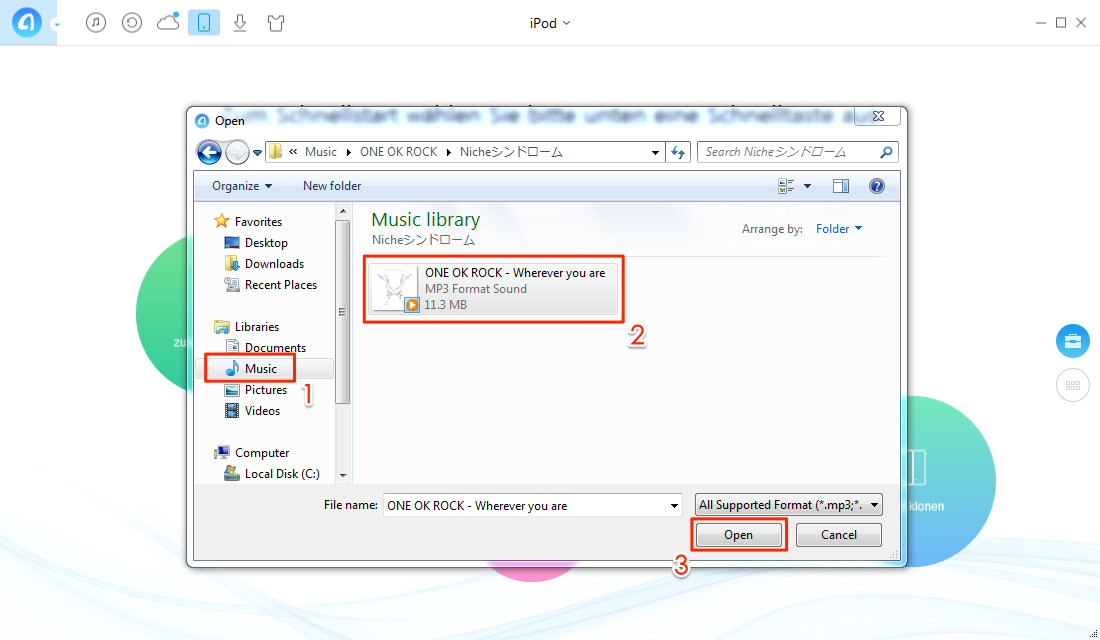Expand address bar previous locations dropdown
This screenshot has width=1100, height=640.
tap(655, 152)
